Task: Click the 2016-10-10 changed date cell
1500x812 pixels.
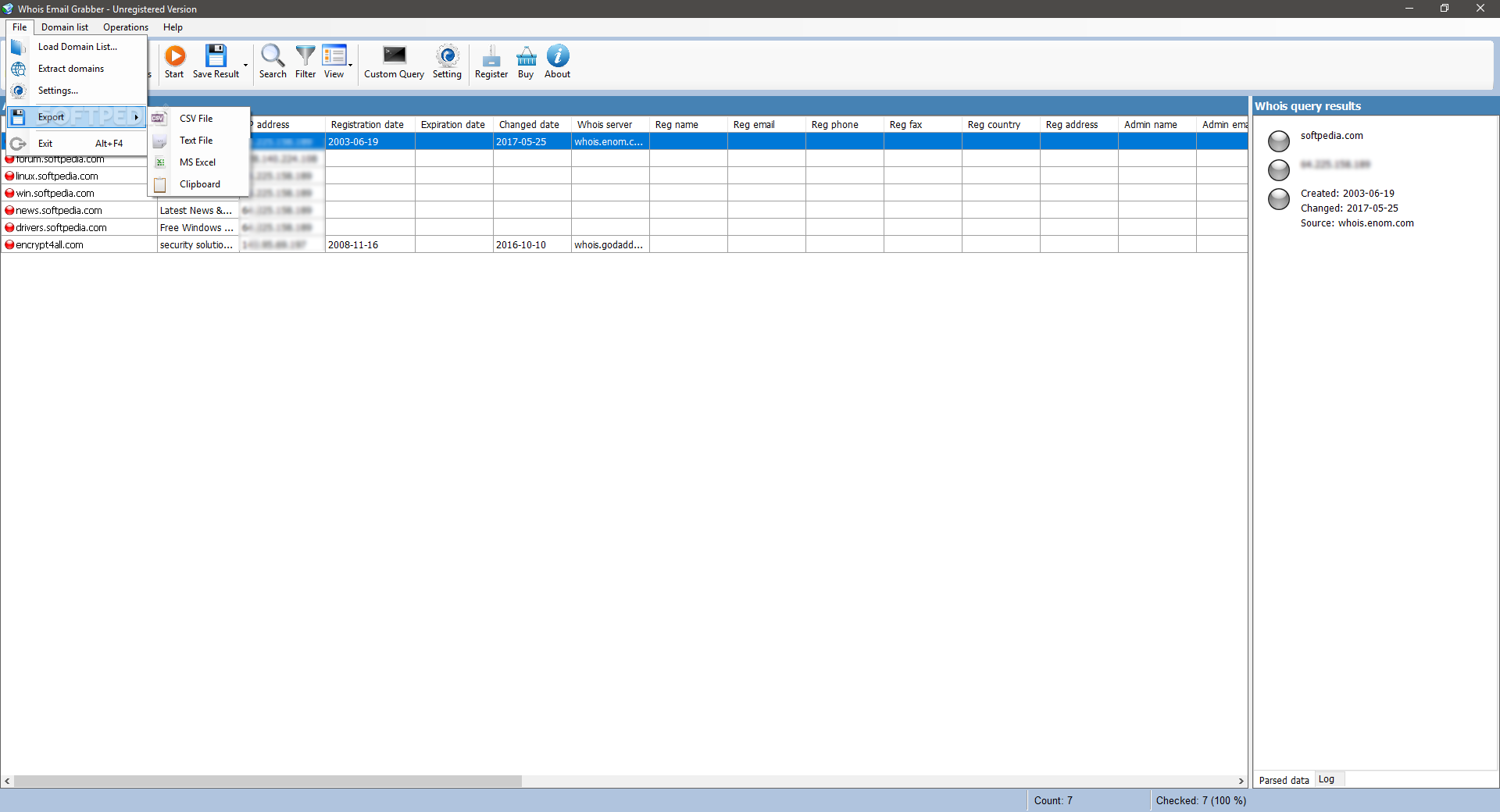Action: tap(532, 245)
